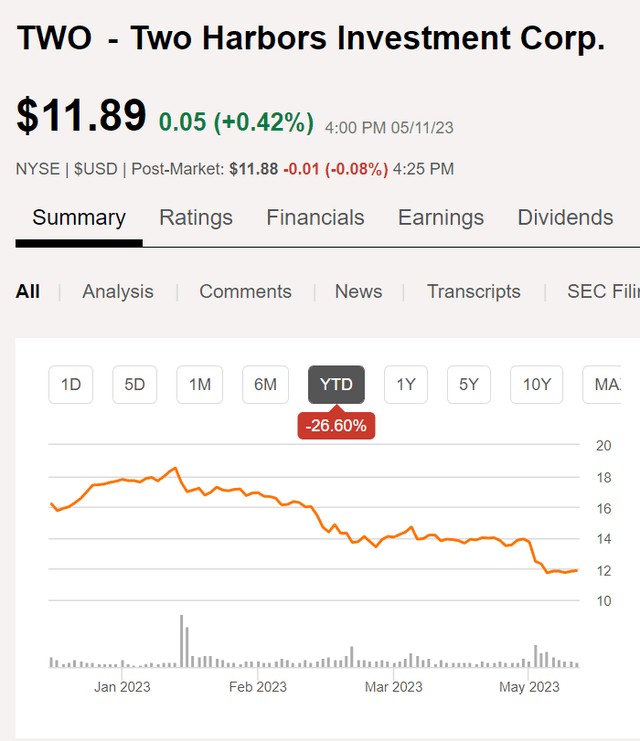Switch to the Ratings tab
640x741 pixels.
196,218
